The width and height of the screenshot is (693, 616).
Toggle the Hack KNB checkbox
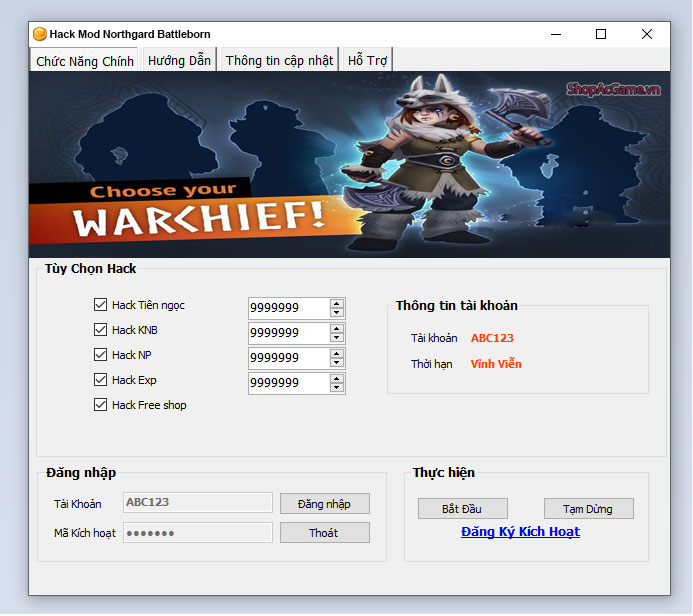[100, 330]
